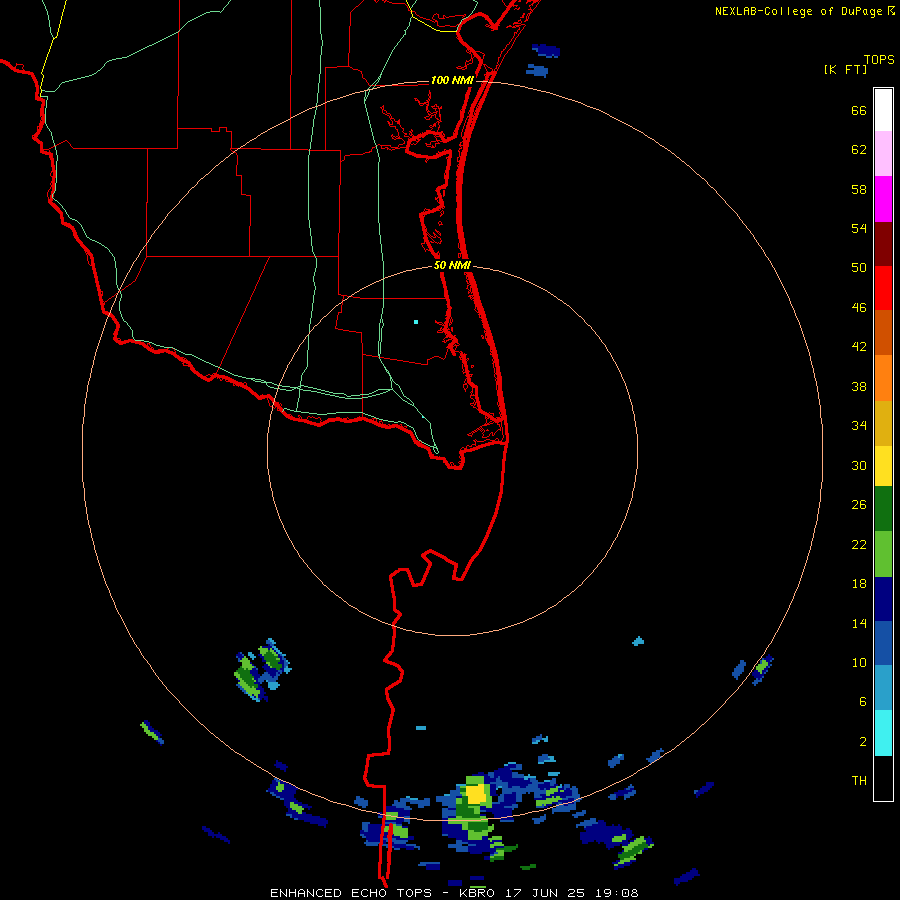The width and height of the screenshot is (900, 900).
Task: Click the 'KBRO' radar station identifier
Action: click(x=479, y=893)
